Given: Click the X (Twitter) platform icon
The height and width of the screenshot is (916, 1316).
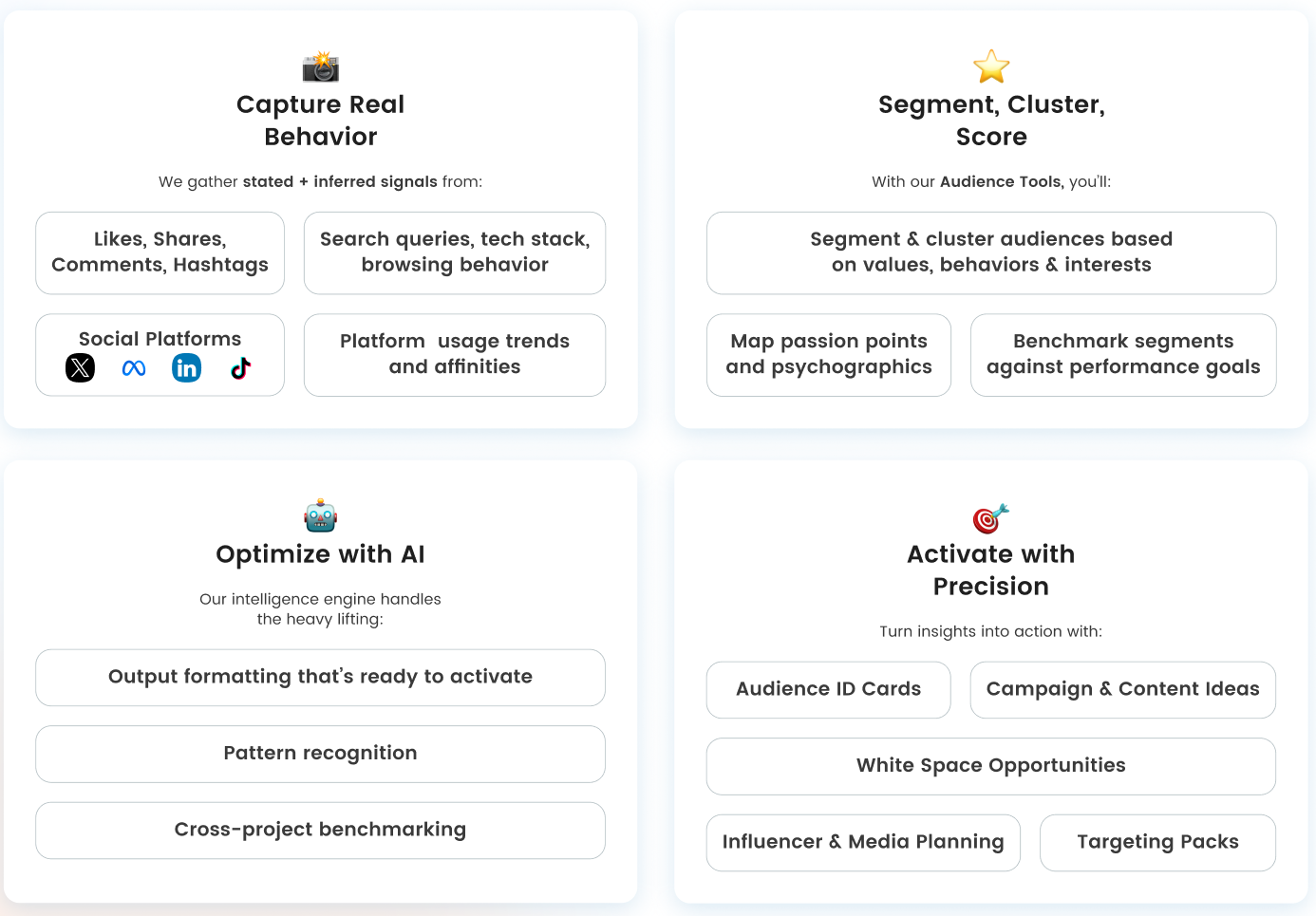Looking at the screenshot, I should point(81,367).
